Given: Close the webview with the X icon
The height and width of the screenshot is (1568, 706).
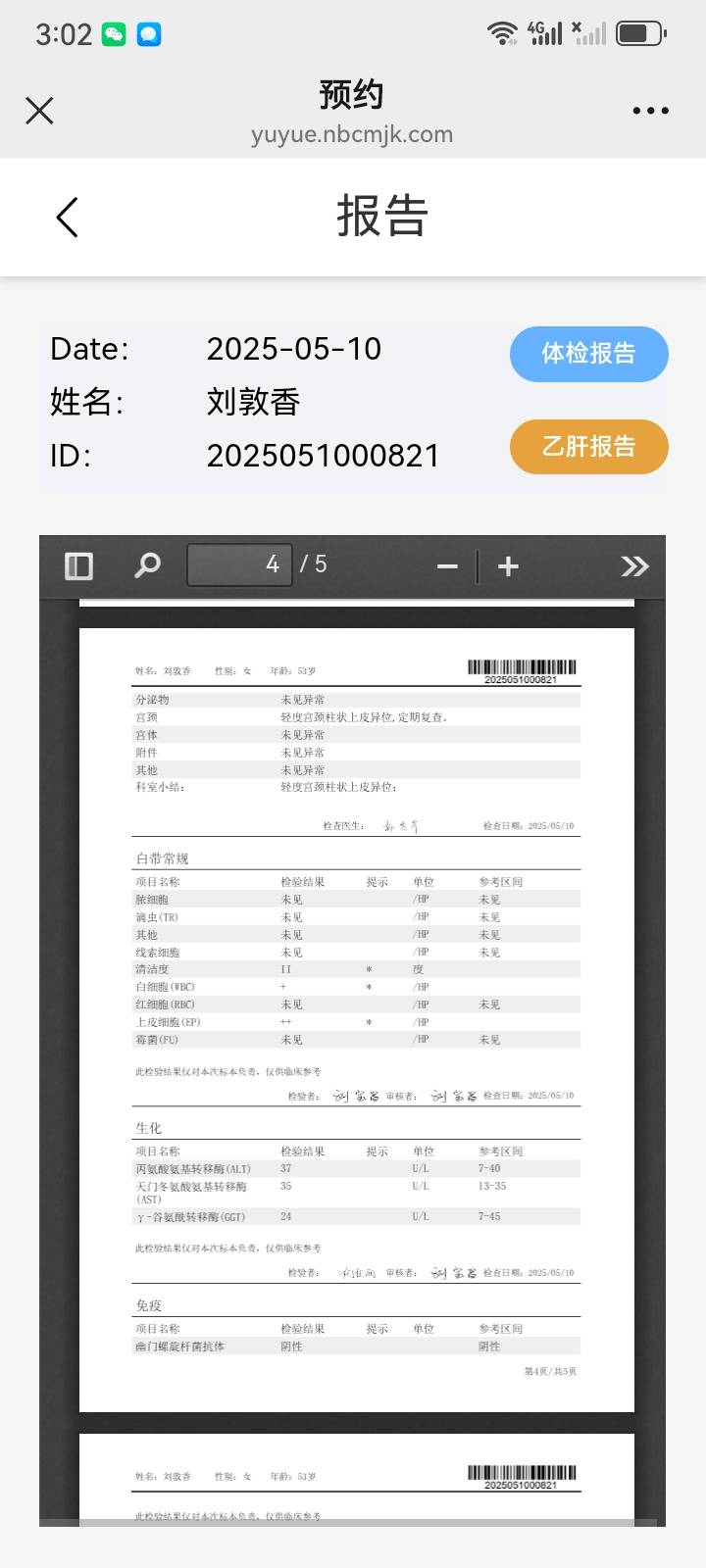Looking at the screenshot, I should click(39, 111).
